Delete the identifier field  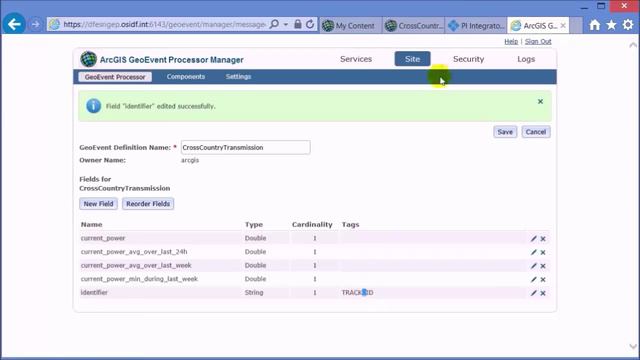coord(543,293)
